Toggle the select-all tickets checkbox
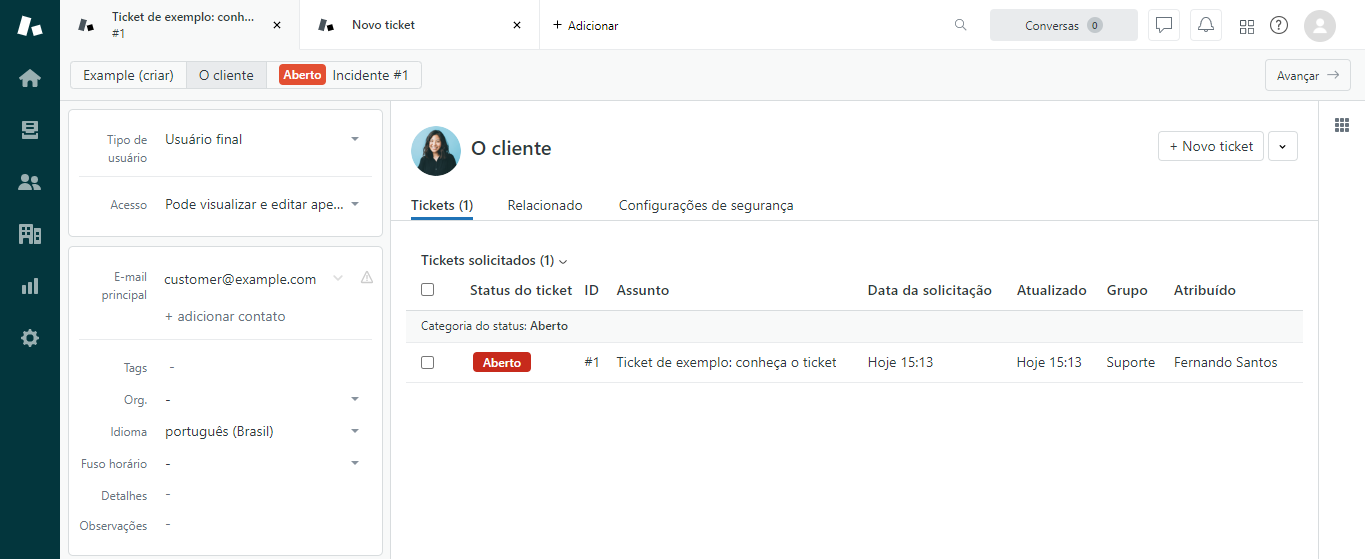 point(428,289)
